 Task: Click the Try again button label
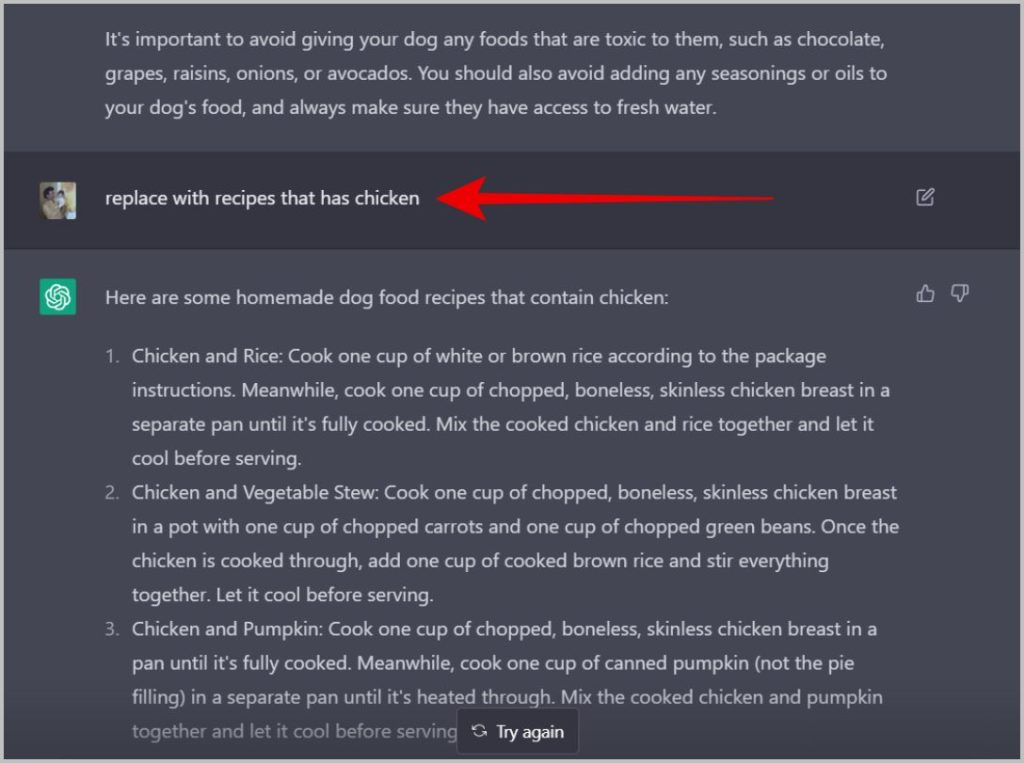click(530, 732)
